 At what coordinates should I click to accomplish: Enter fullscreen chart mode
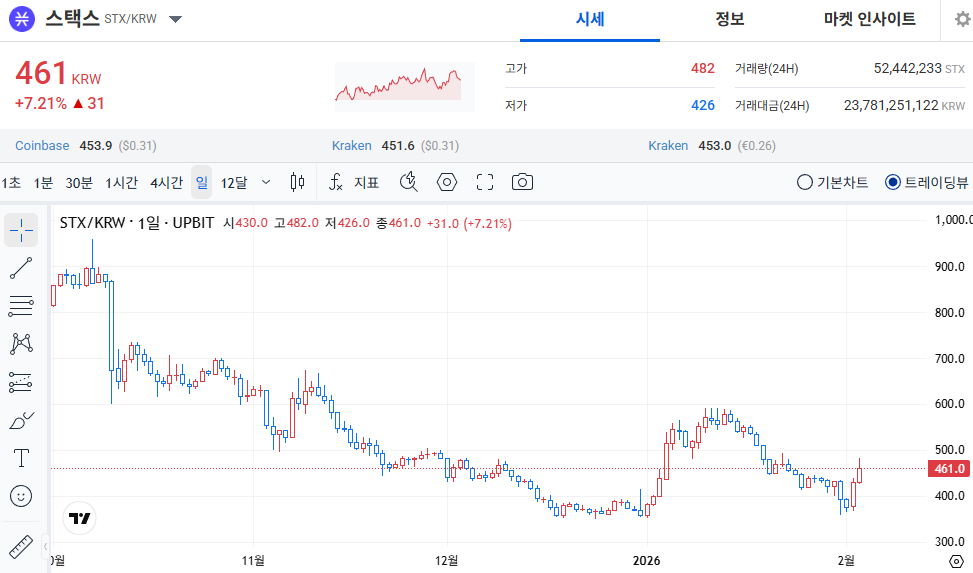click(485, 182)
